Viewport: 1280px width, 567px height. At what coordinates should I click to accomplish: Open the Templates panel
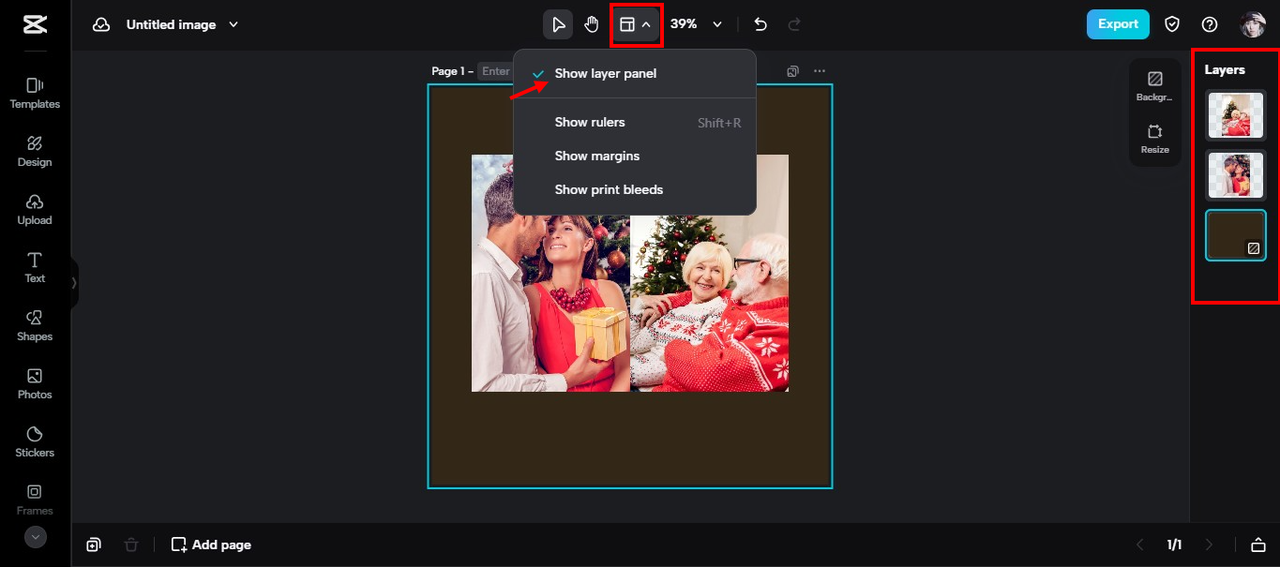coord(35,93)
